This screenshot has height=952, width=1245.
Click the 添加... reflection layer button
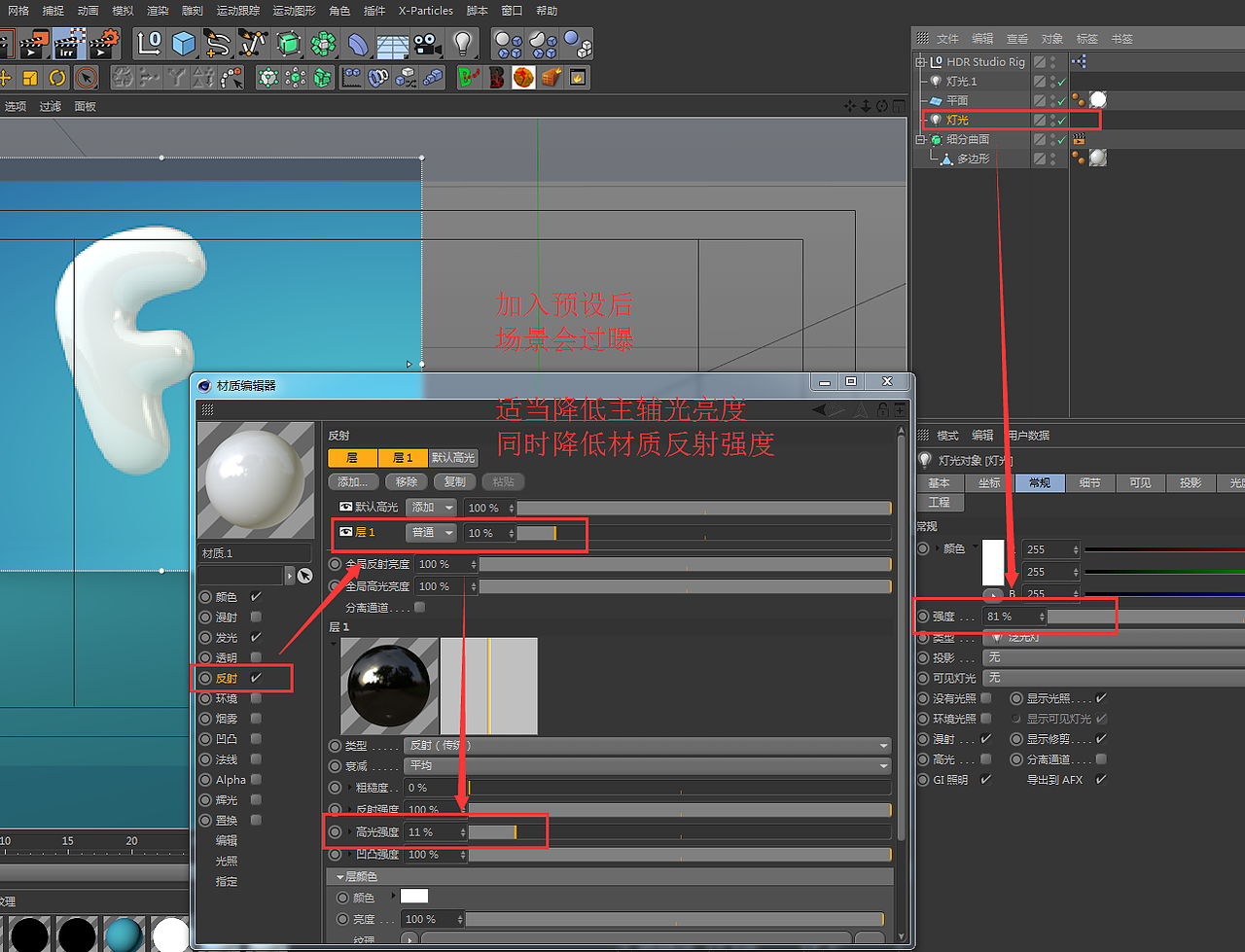(354, 481)
